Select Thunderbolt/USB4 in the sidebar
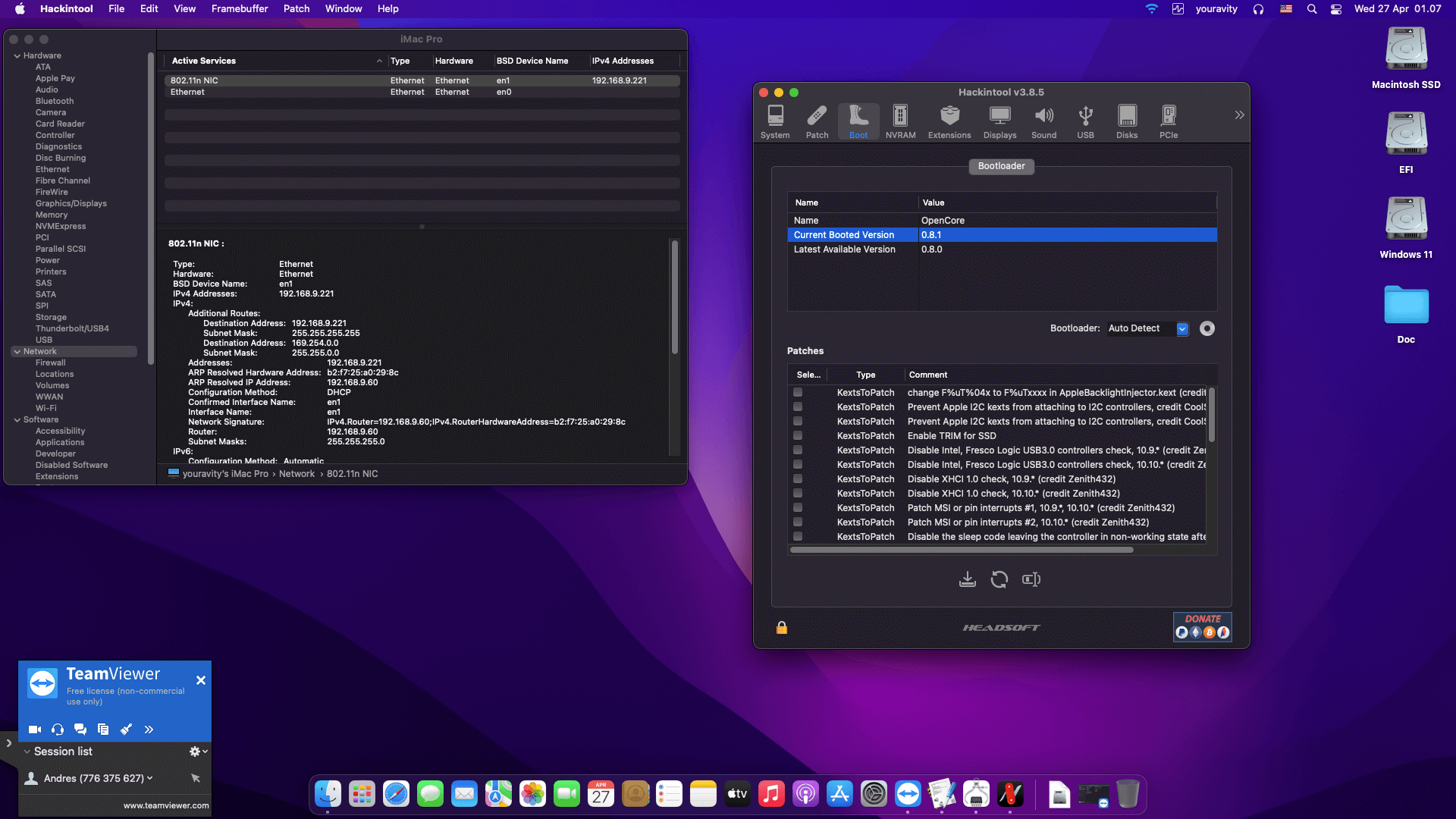This screenshot has height=819, width=1456. pyautogui.click(x=72, y=329)
